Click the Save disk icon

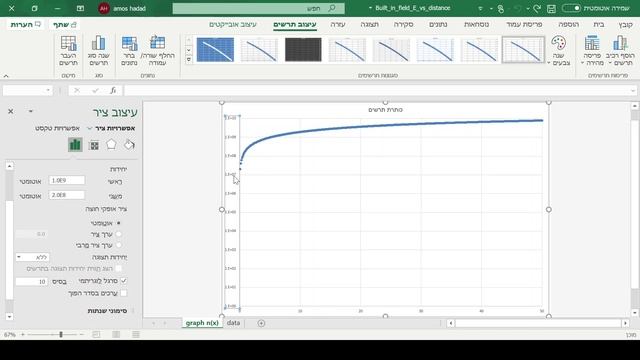551,8
